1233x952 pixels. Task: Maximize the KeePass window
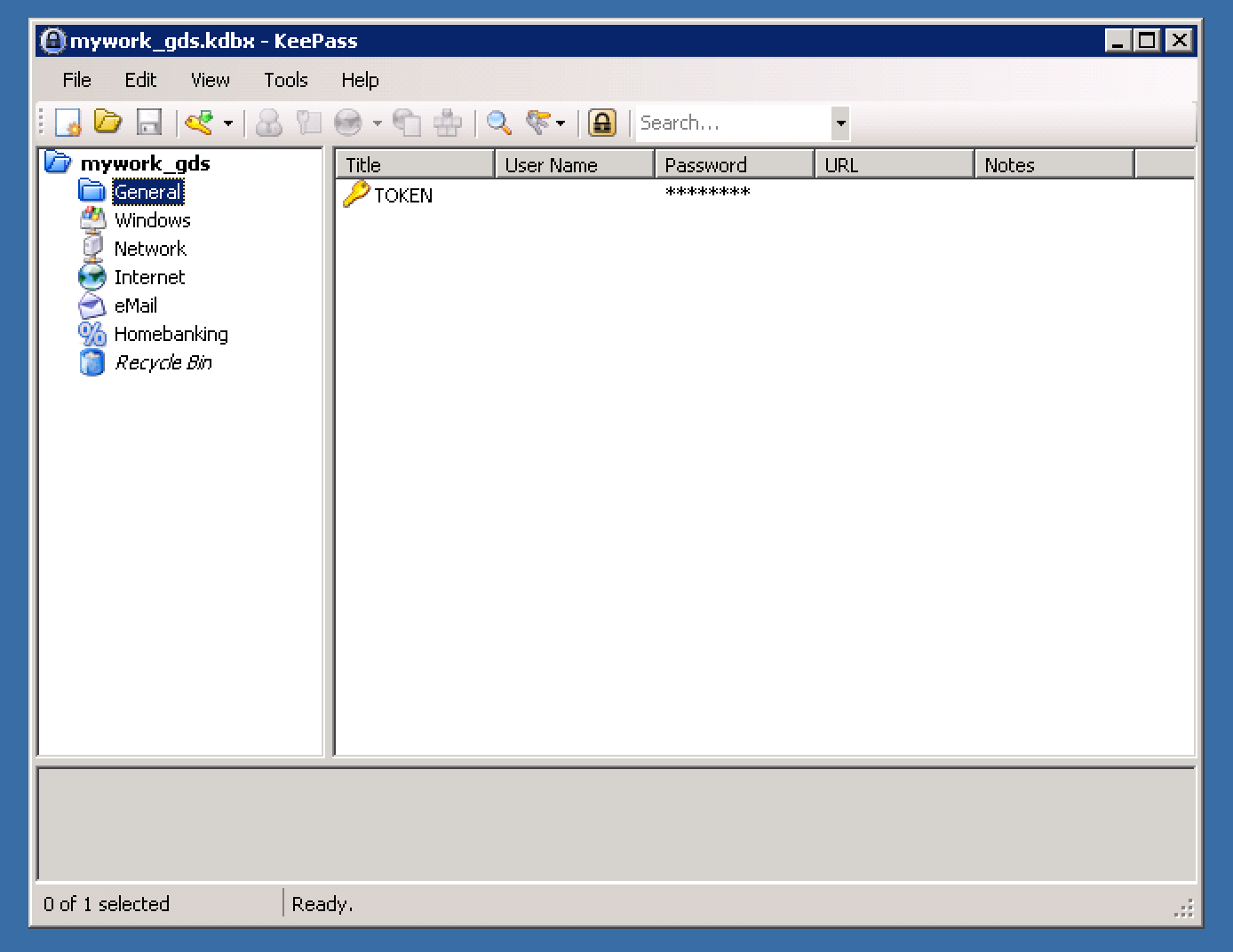point(1148,40)
